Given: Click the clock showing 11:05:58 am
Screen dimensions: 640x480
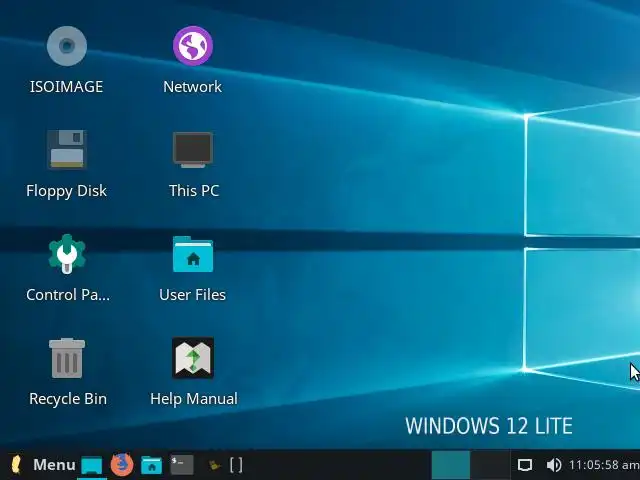Looking at the screenshot, I should tap(604, 465).
